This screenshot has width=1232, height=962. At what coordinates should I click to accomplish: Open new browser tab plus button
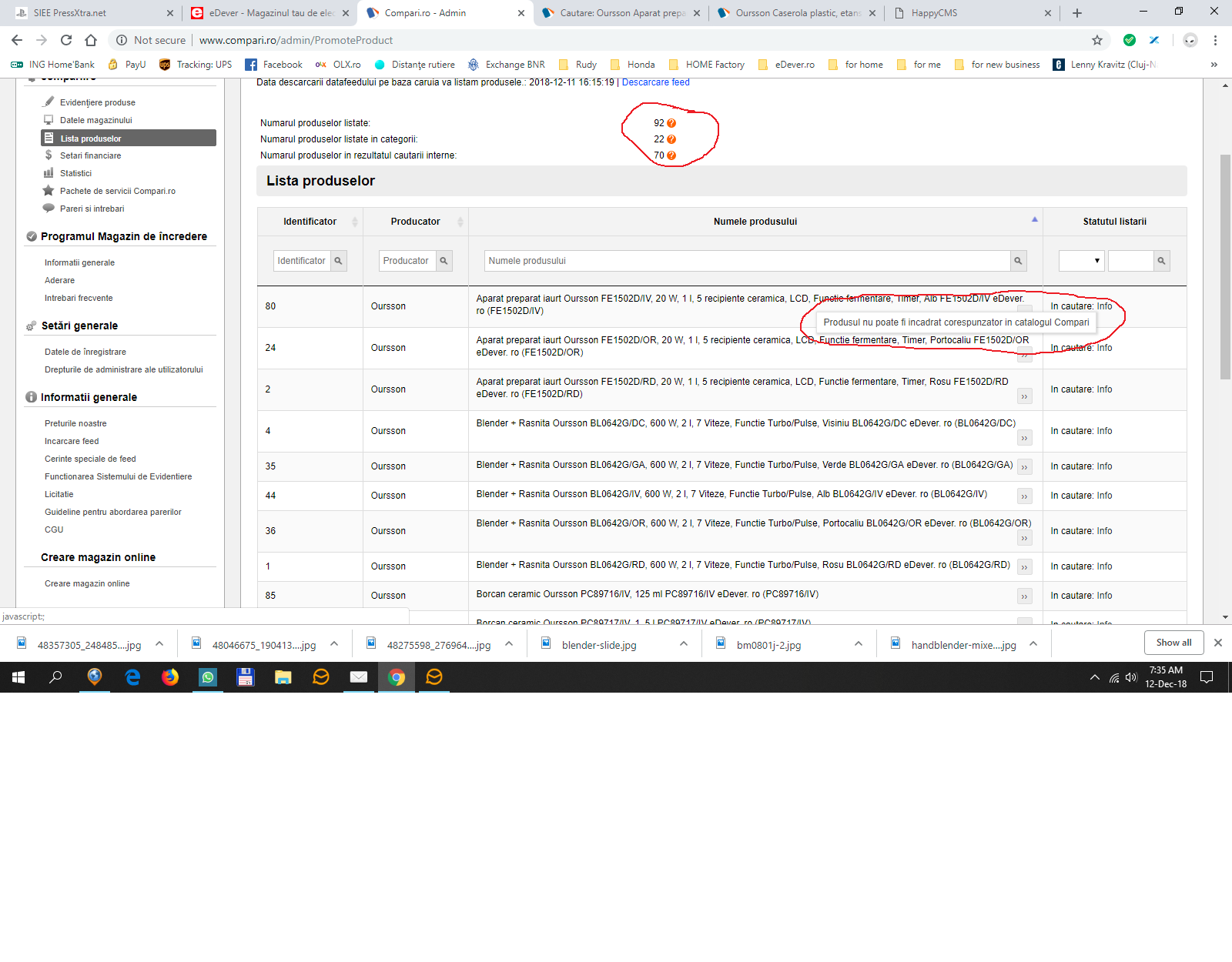click(1077, 13)
